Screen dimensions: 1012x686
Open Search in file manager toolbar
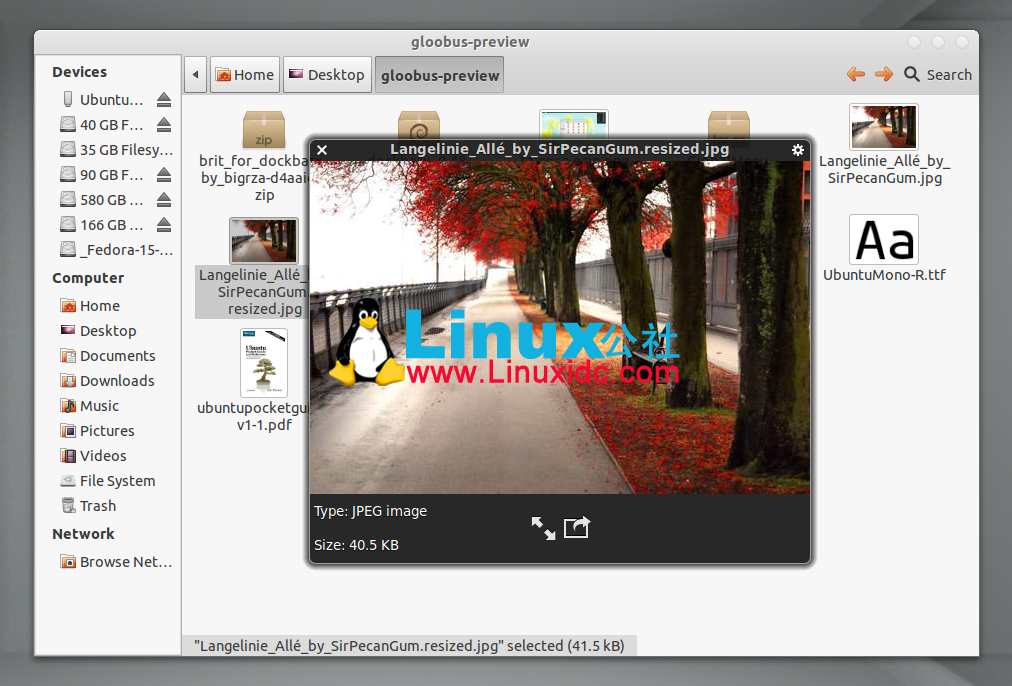tap(938, 74)
